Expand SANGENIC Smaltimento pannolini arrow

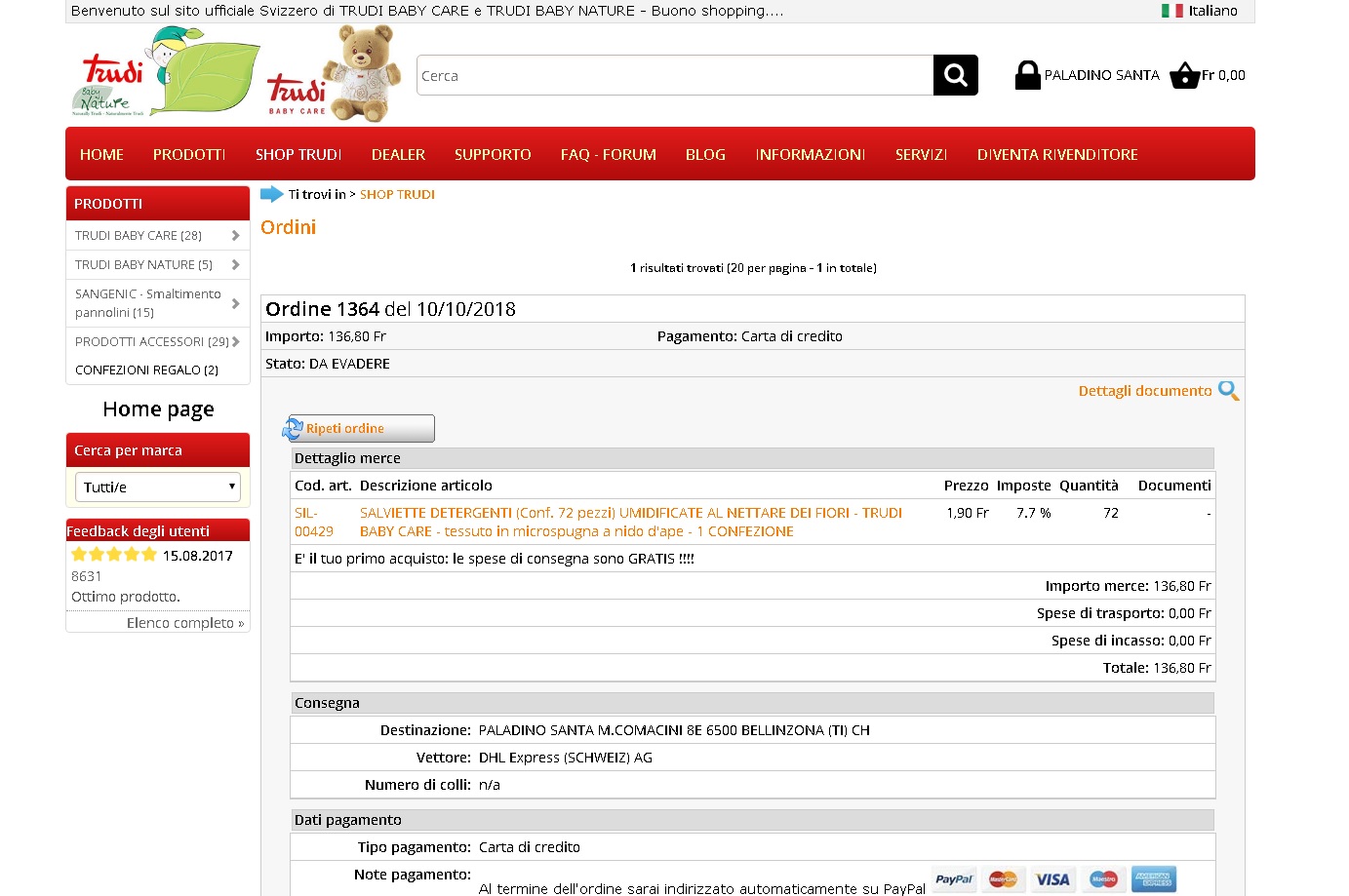pyautogui.click(x=235, y=303)
